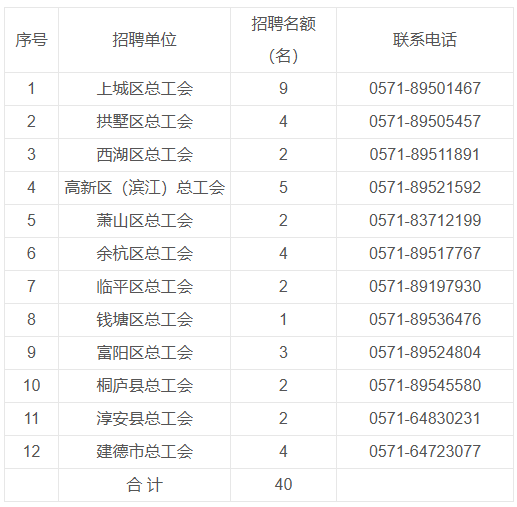Screen dimensions: 517x507
Task: Click quota value 4 for 余杭区总工会
Action: click(283, 253)
